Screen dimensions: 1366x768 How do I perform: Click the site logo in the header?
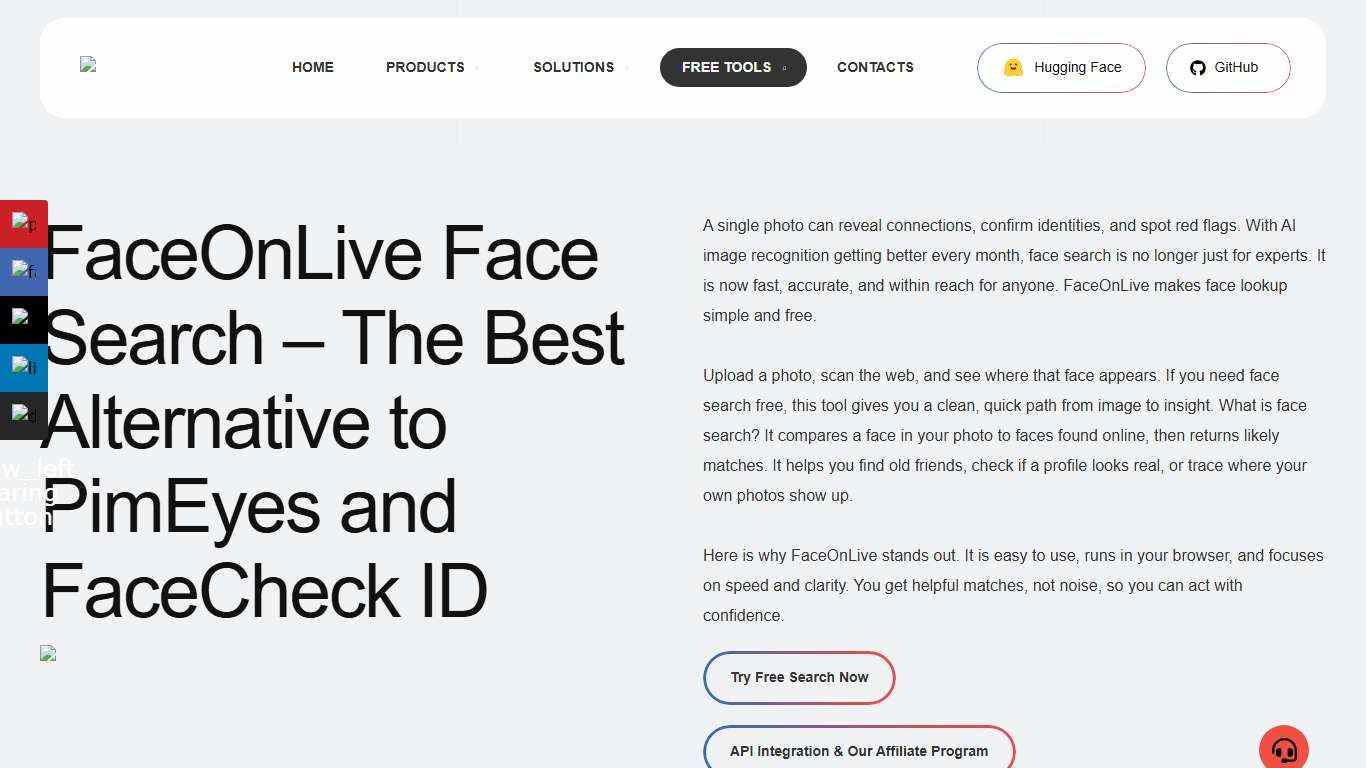pyautogui.click(x=88, y=66)
